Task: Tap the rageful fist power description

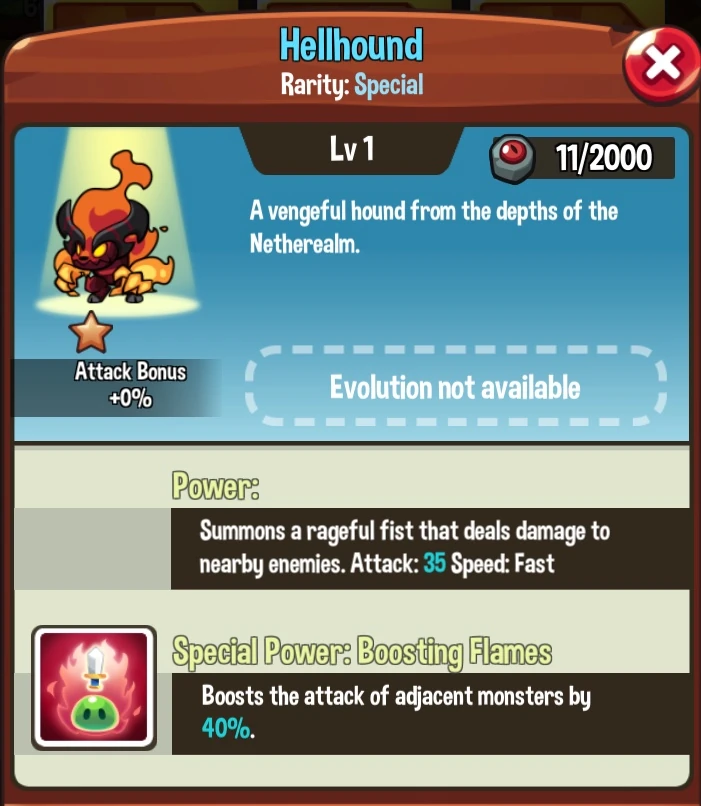Action: (404, 547)
